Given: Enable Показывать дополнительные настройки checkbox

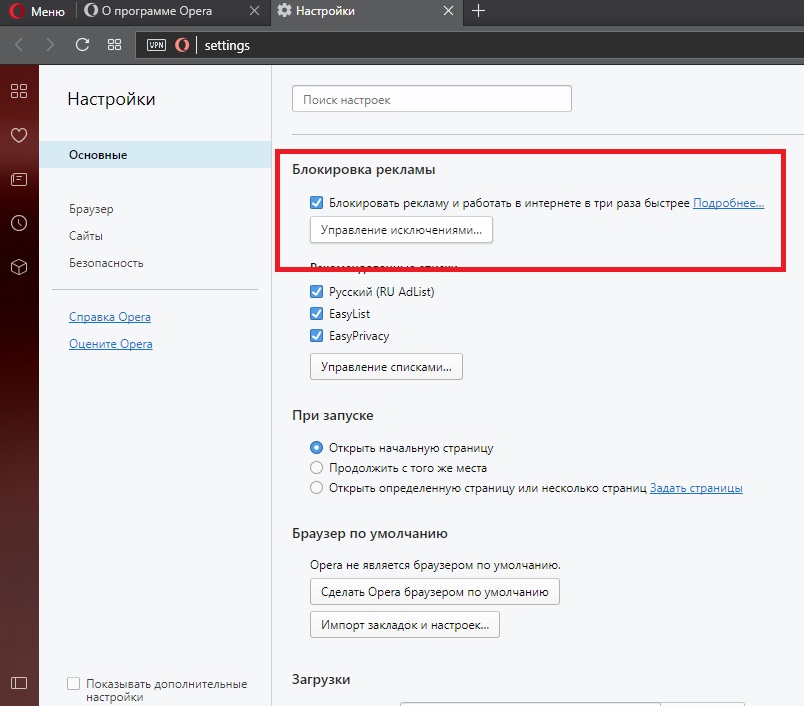Looking at the screenshot, I should click(x=73, y=683).
